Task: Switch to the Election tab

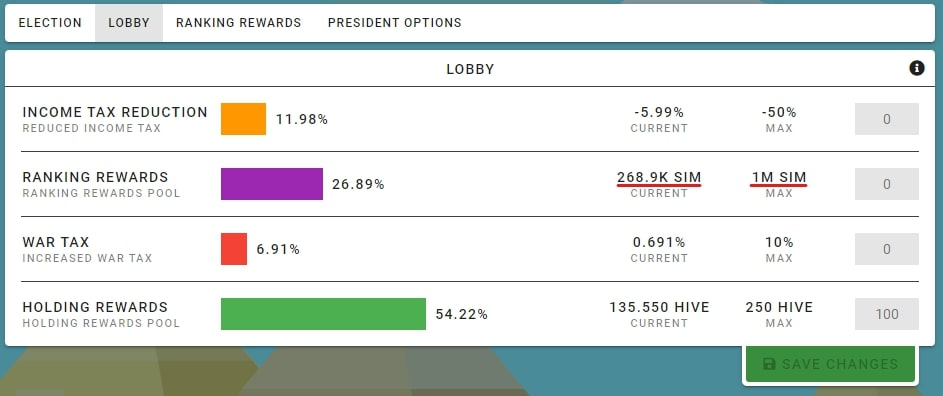Action: tap(50, 23)
